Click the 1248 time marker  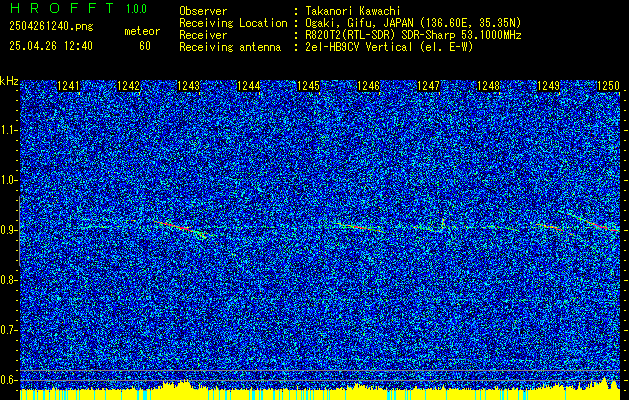point(489,86)
